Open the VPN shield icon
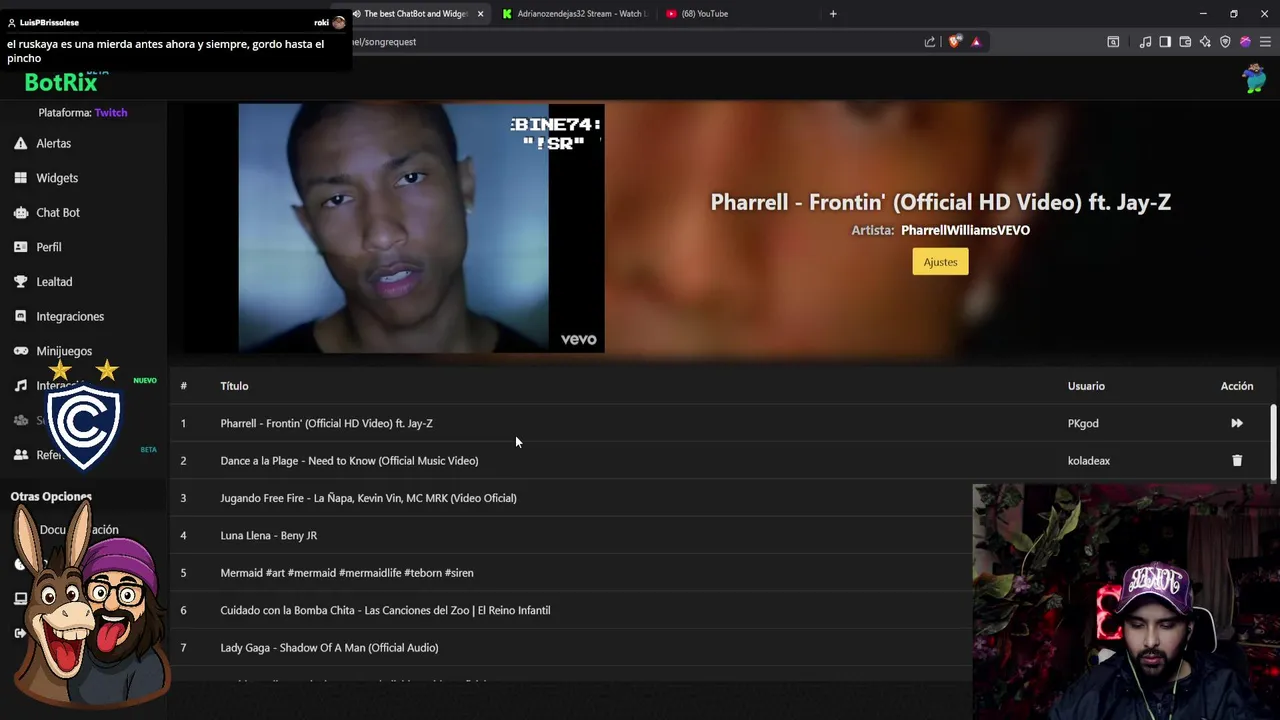Viewport: 1280px width, 720px height. (1225, 42)
